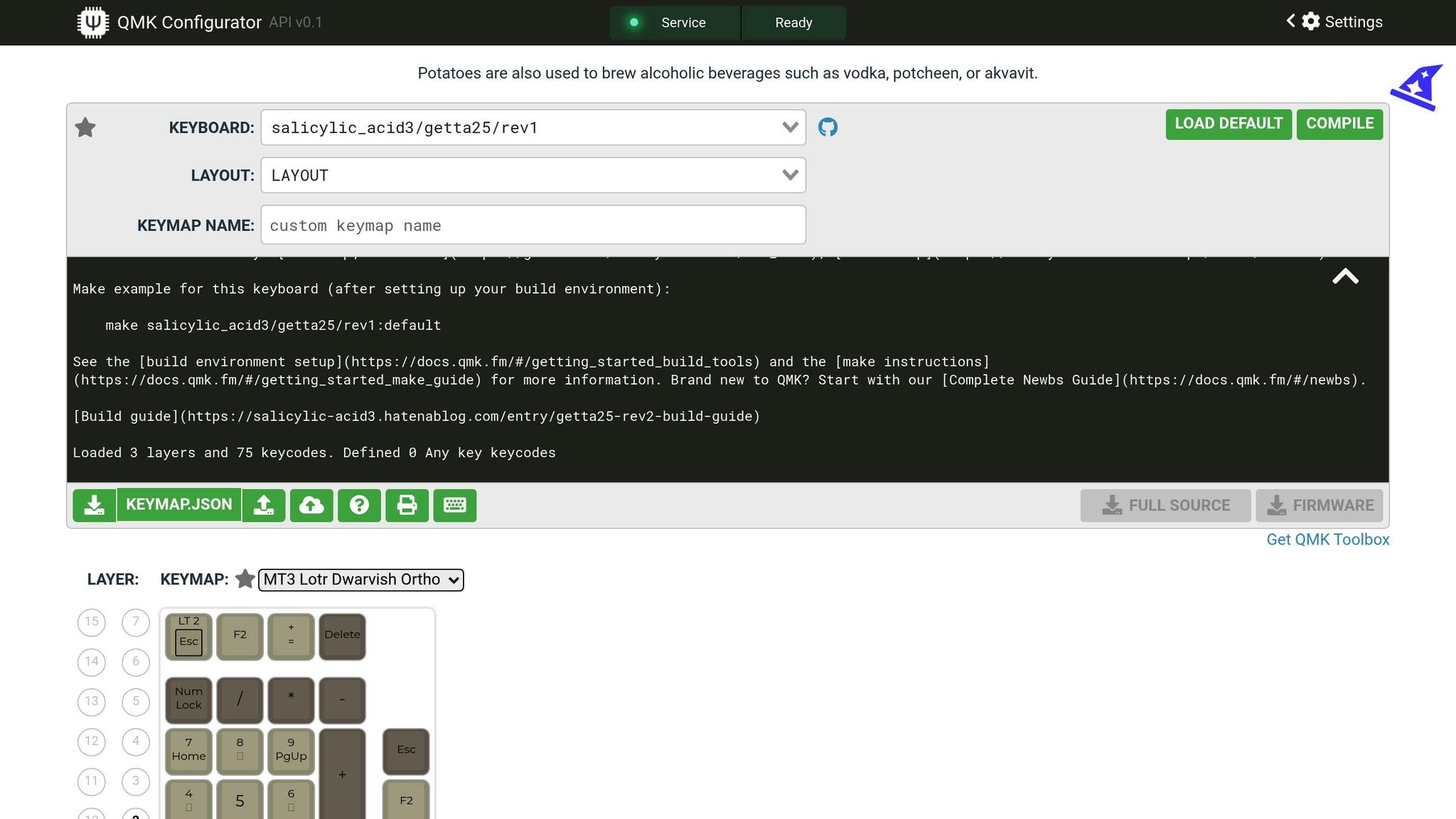The height and width of the screenshot is (819, 1456).
Task: Open the KEYBOARD dropdown
Action: point(533,127)
